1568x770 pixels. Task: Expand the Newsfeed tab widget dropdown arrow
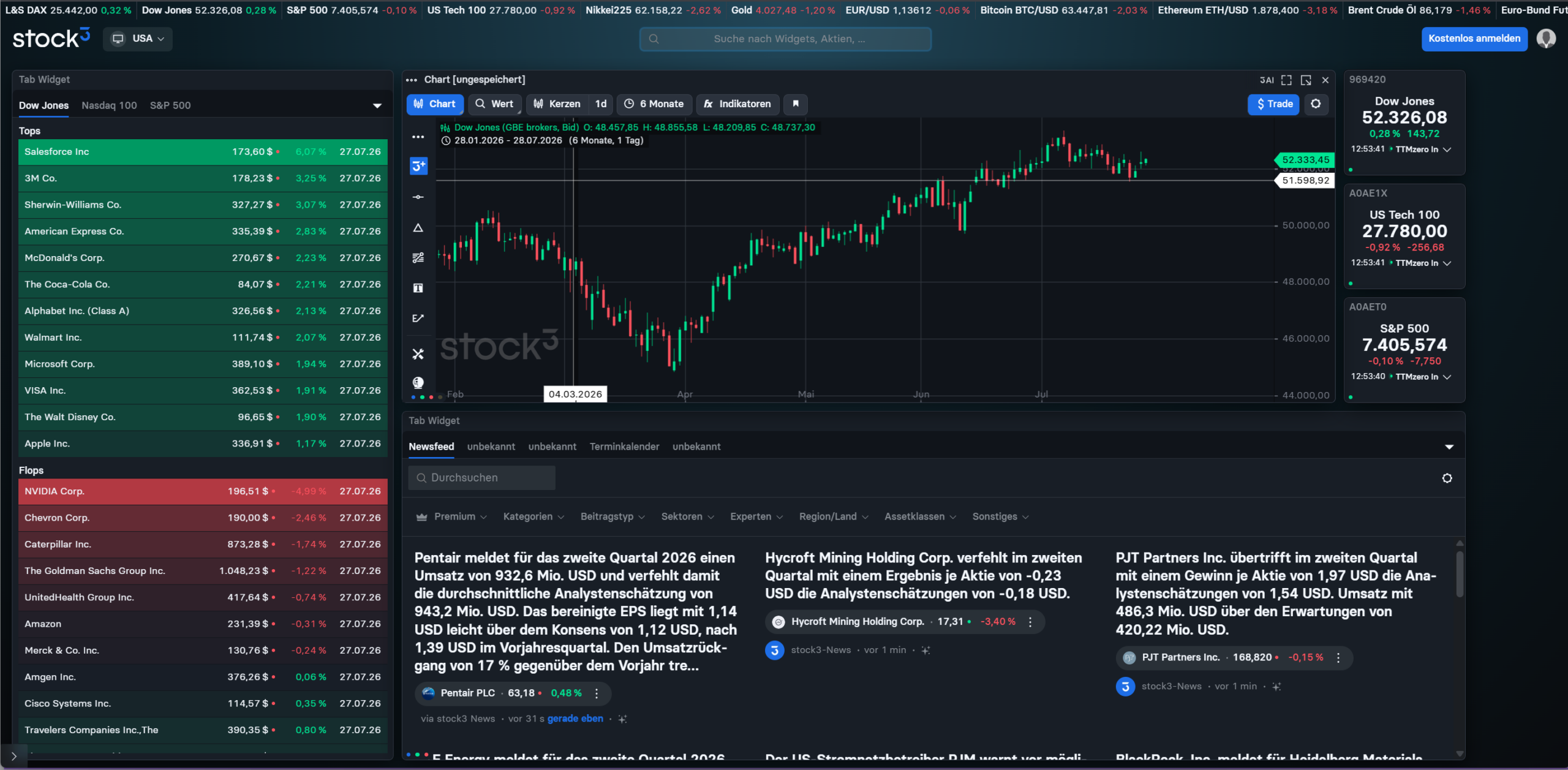(x=1449, y=447)
